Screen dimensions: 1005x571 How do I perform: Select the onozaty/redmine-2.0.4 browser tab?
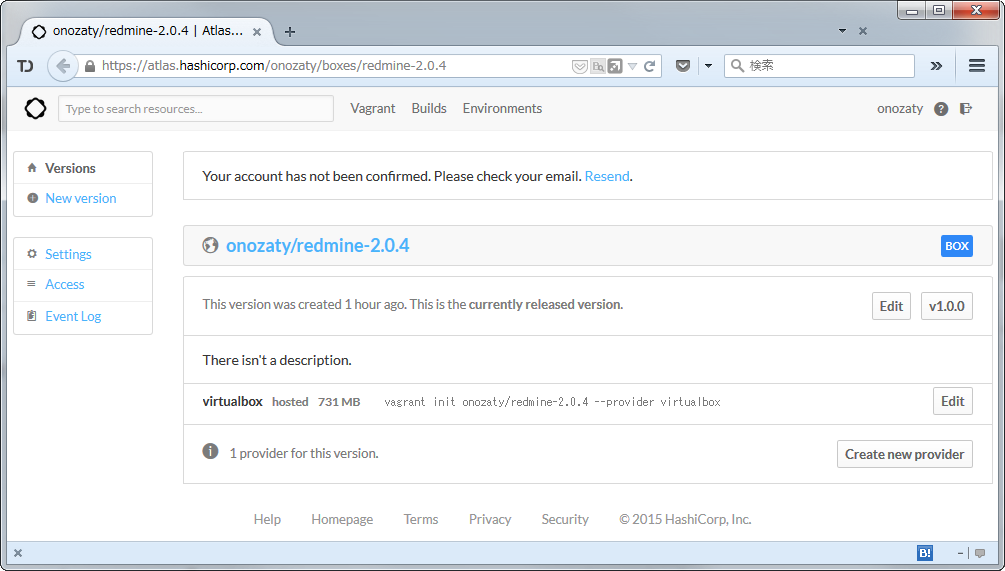tap(148, 31)
